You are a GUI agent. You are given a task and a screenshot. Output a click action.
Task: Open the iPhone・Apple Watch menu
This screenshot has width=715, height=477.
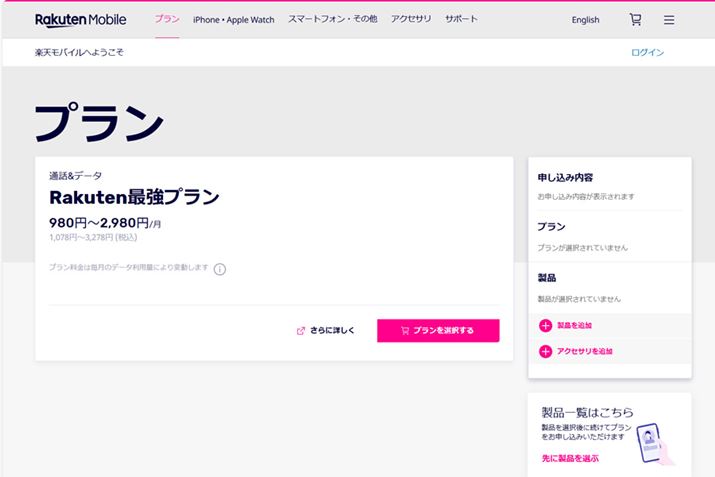235,19
